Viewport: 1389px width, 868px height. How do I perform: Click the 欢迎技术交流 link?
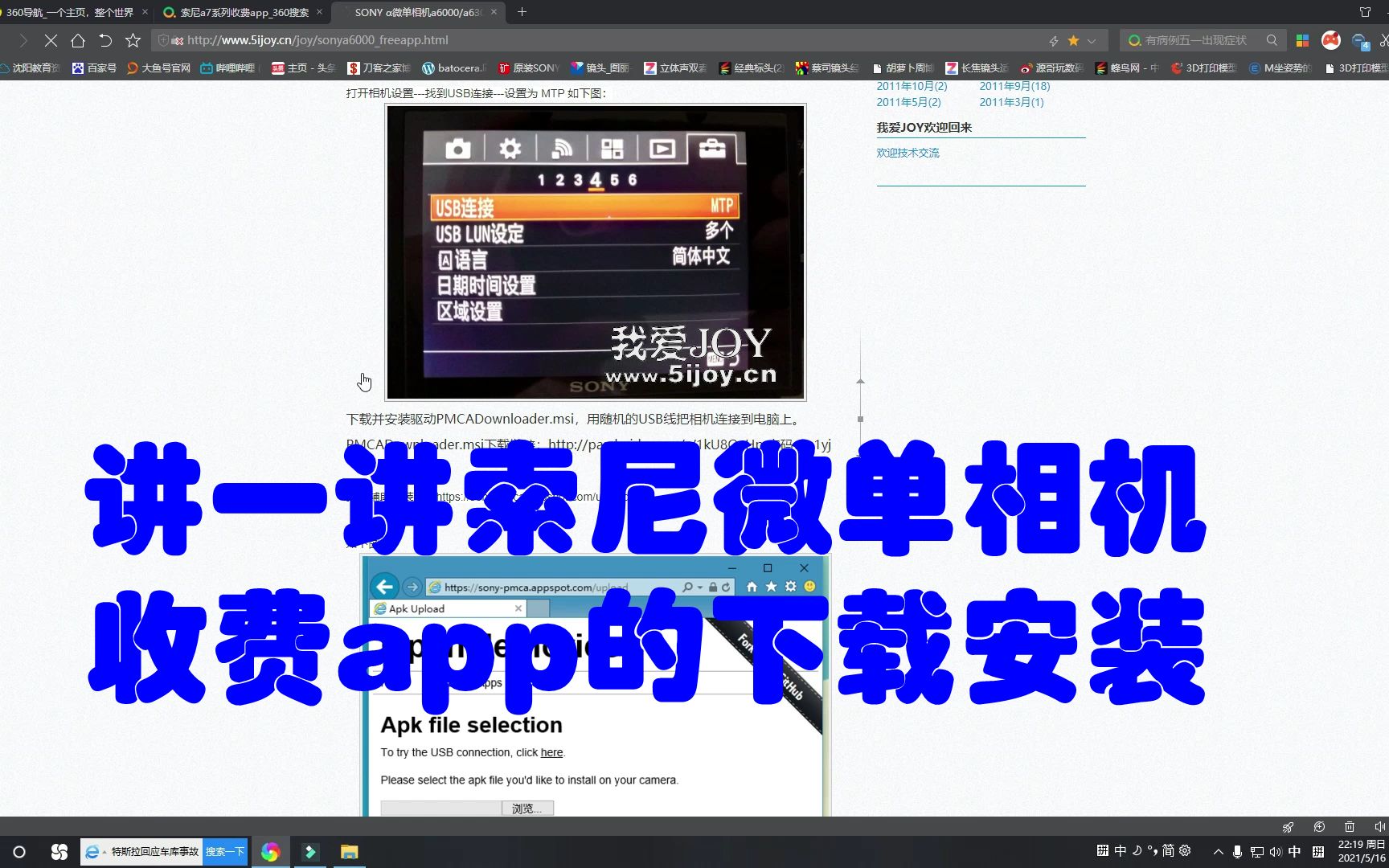tap(908, 153)
